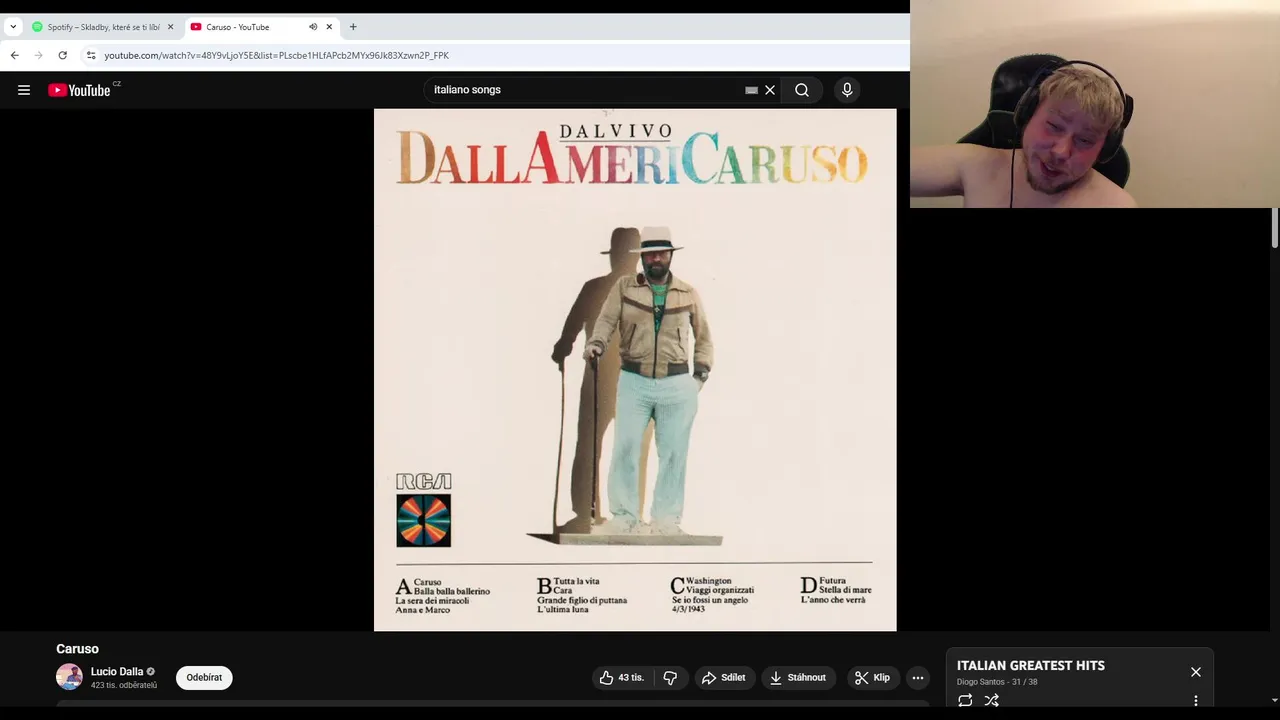1280x720 pixels.
Task: Open the YouTube hamburger guide menu
Action: click(x=24, y=90)
